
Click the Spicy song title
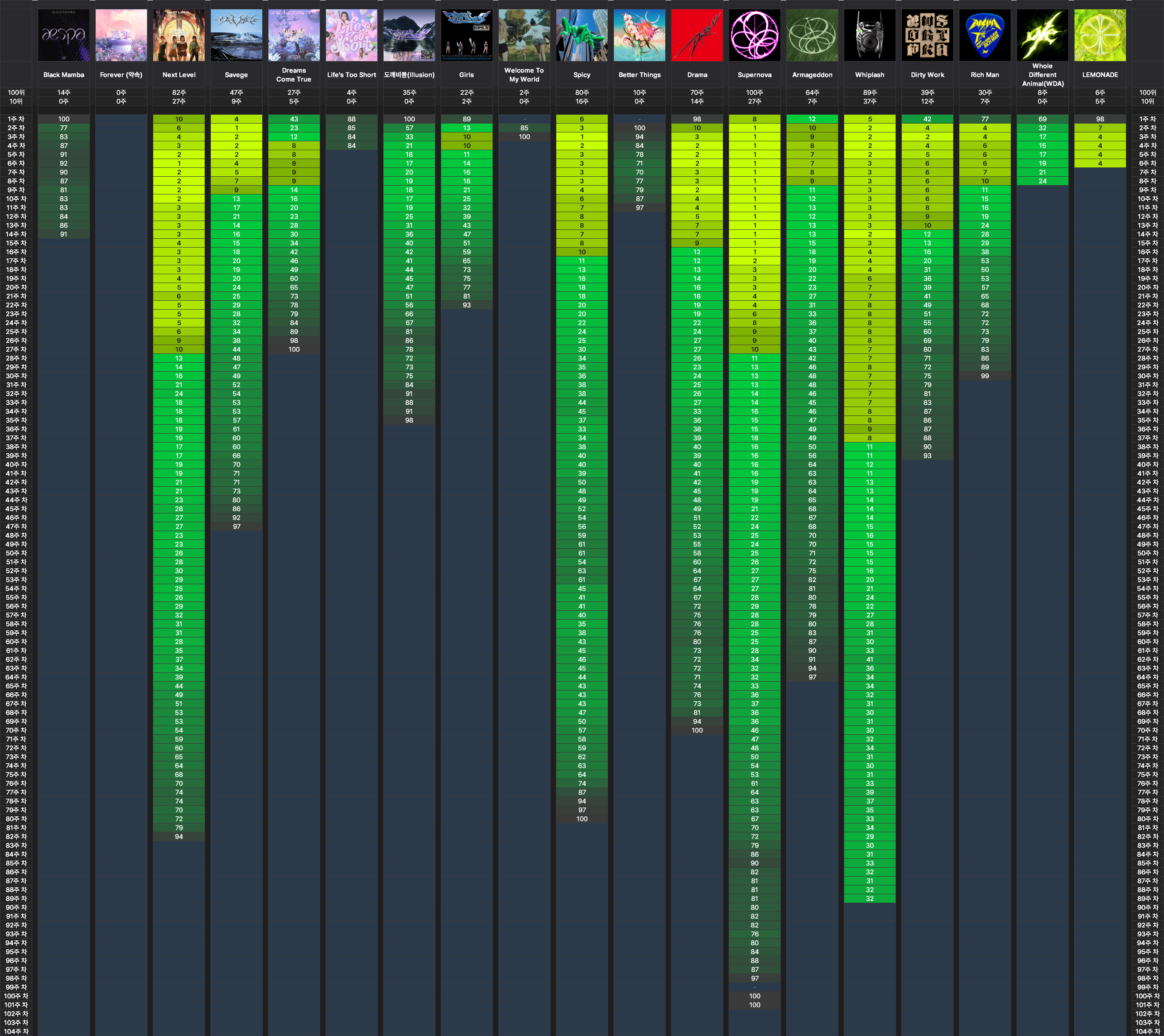582,74
